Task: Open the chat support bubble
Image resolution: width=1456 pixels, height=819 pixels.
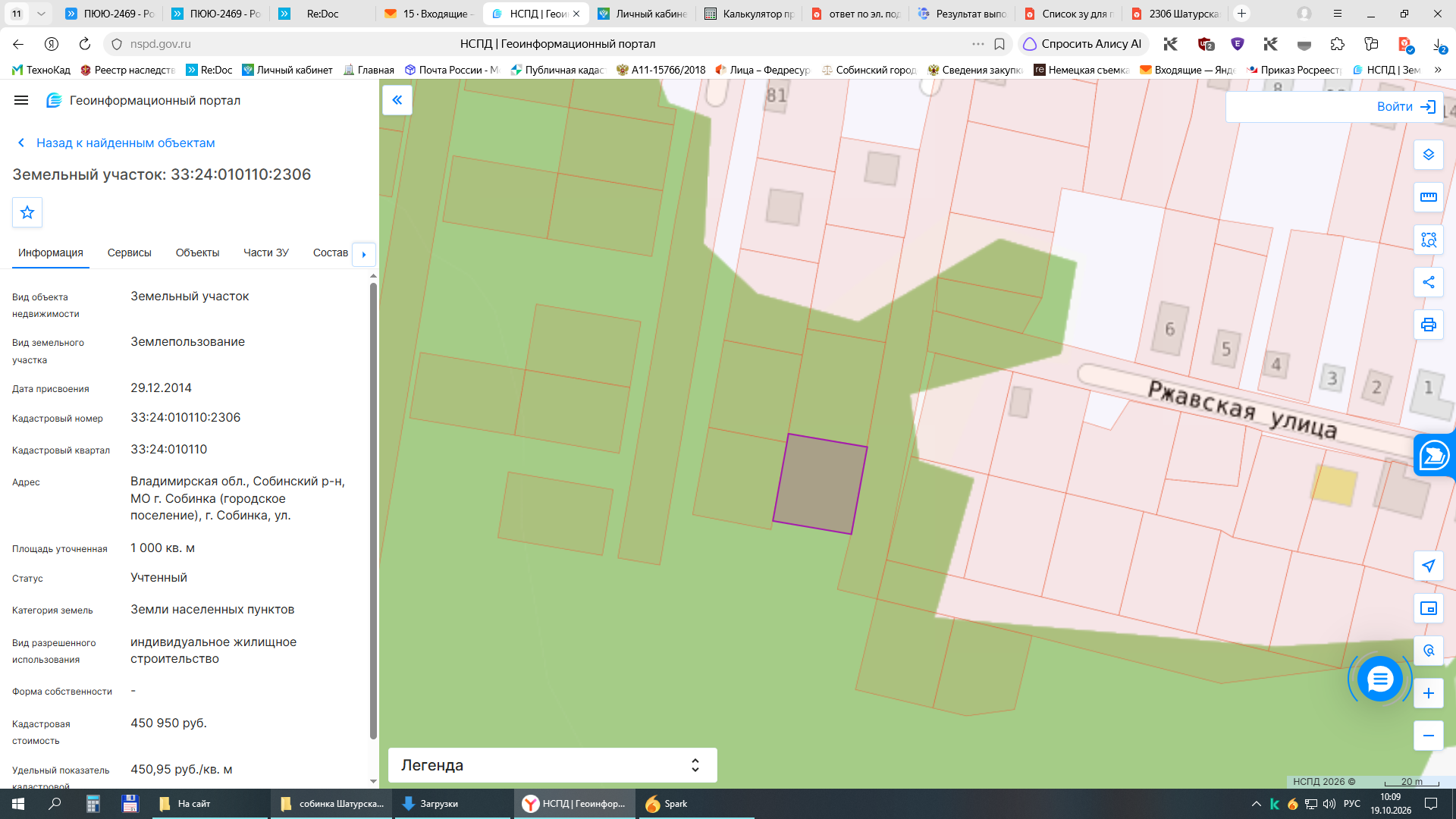Action: coord(1379,679)
